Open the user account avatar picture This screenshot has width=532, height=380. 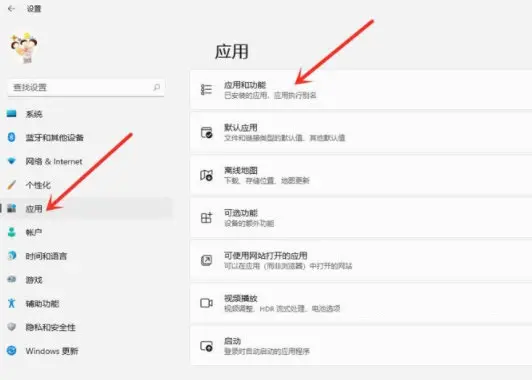23,48
